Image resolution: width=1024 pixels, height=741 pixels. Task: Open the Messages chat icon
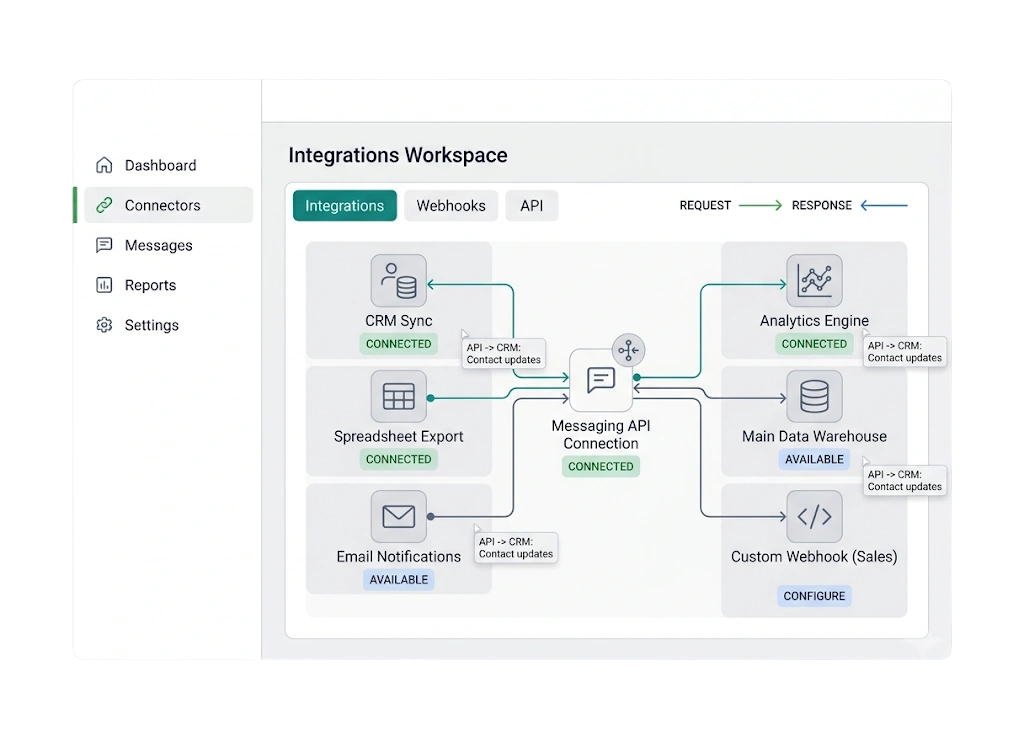[104, 245]
